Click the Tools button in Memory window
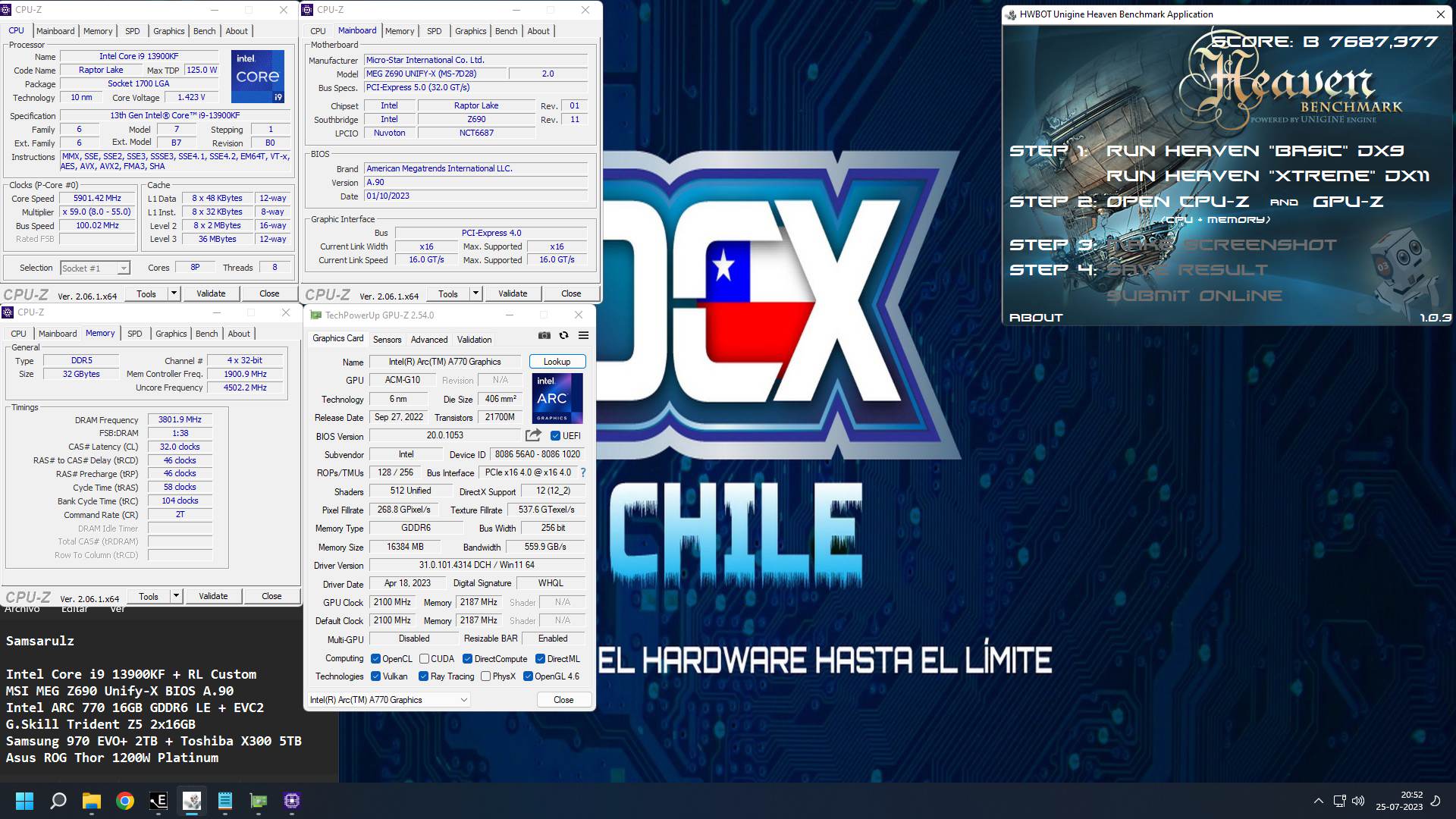Image resolution: width=1456 pixels, height=819 pixels. 149,596
